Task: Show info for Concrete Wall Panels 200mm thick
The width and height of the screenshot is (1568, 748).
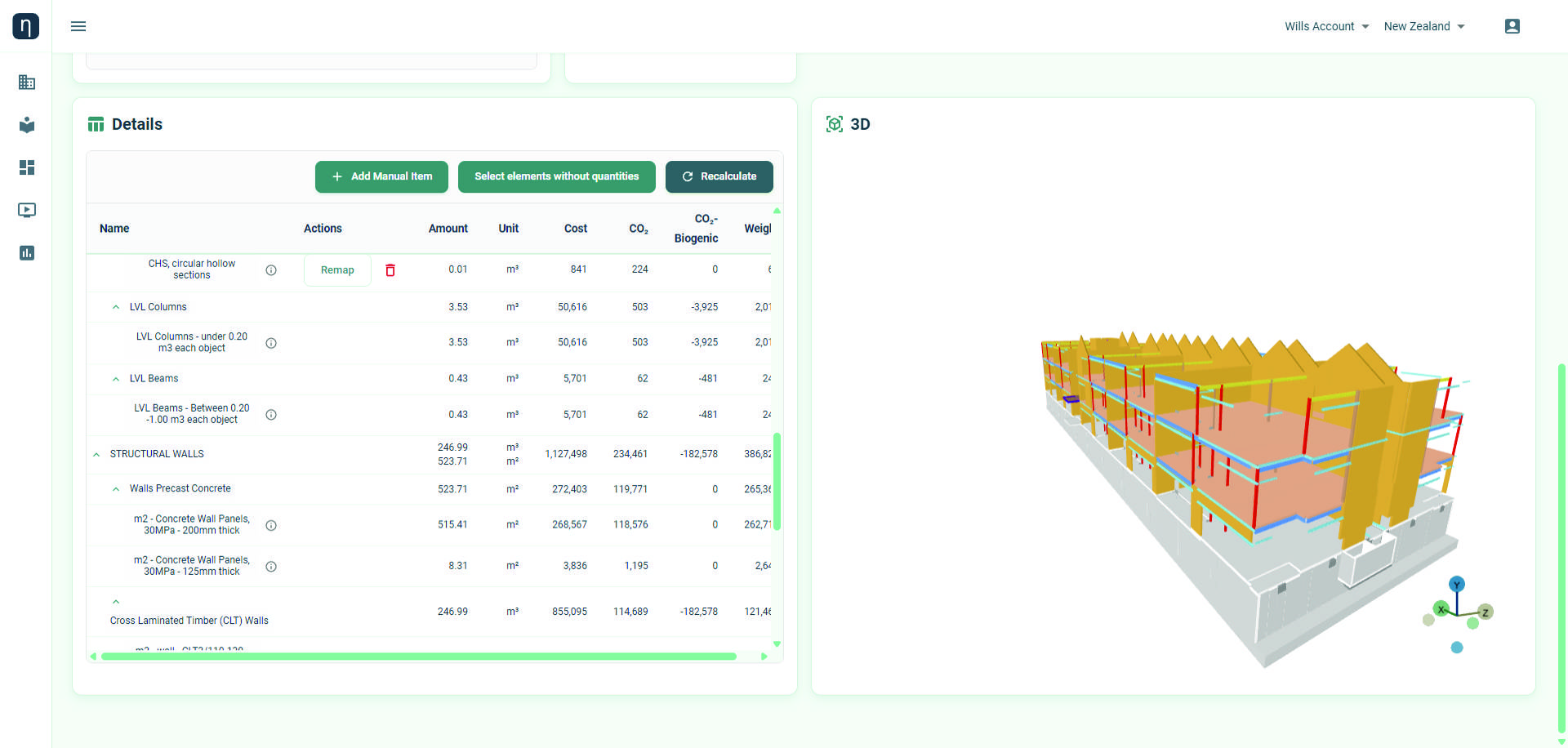Action: pos(271,526)
